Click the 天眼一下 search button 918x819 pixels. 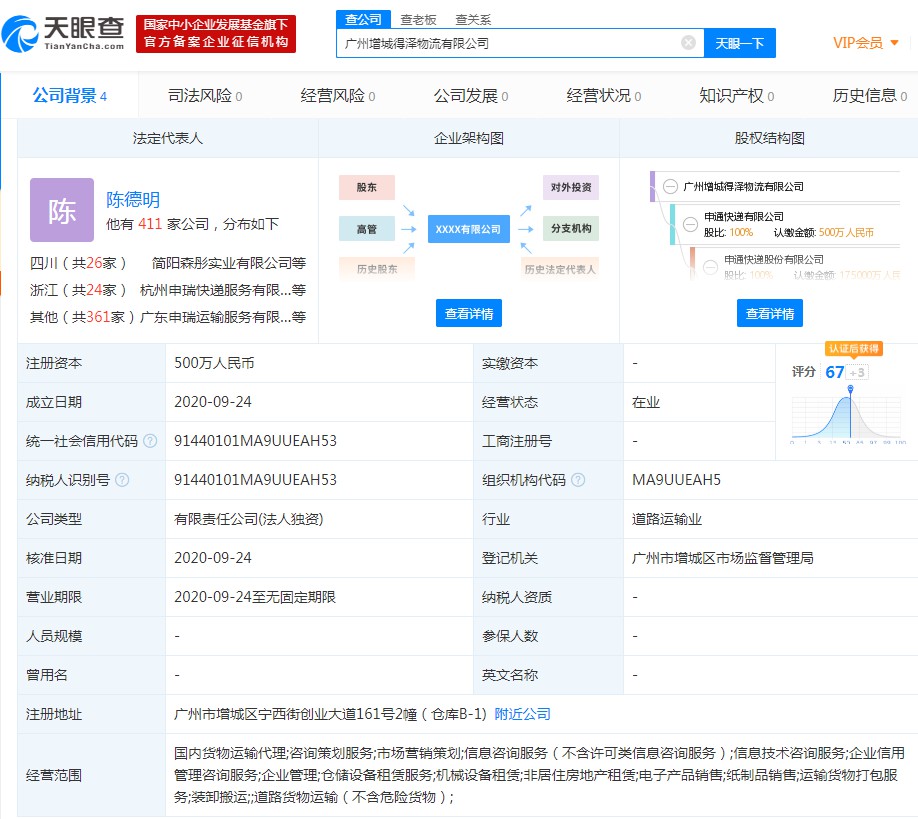[739, 43]
